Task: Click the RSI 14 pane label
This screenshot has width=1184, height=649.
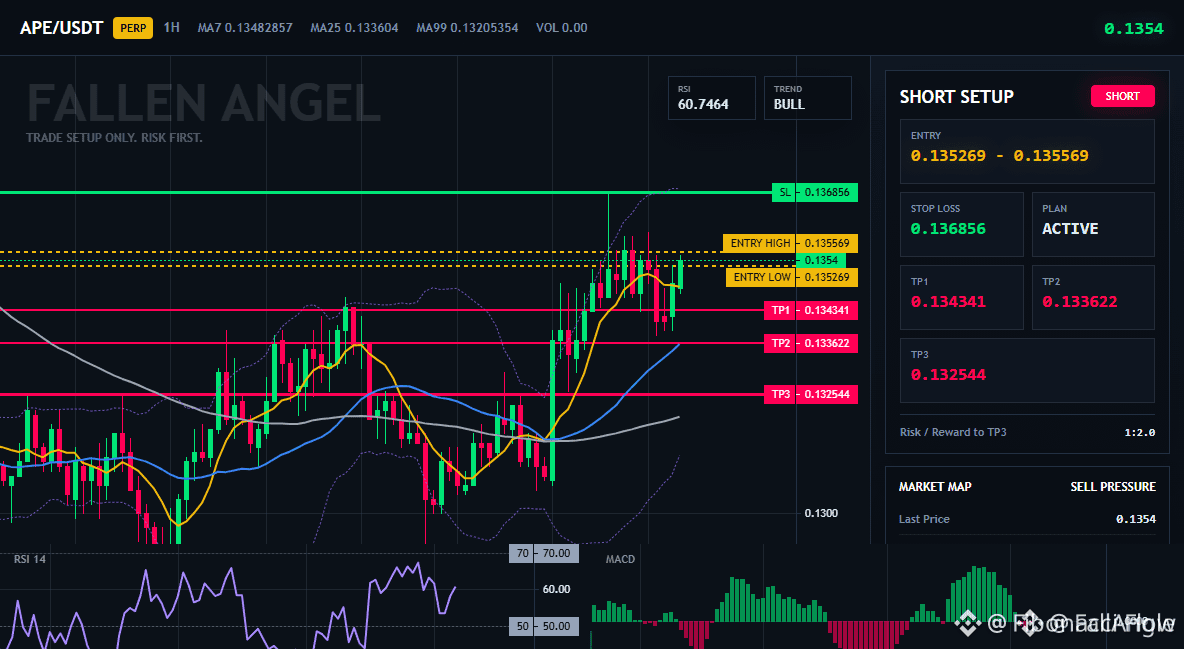Action: coord(29,559)
